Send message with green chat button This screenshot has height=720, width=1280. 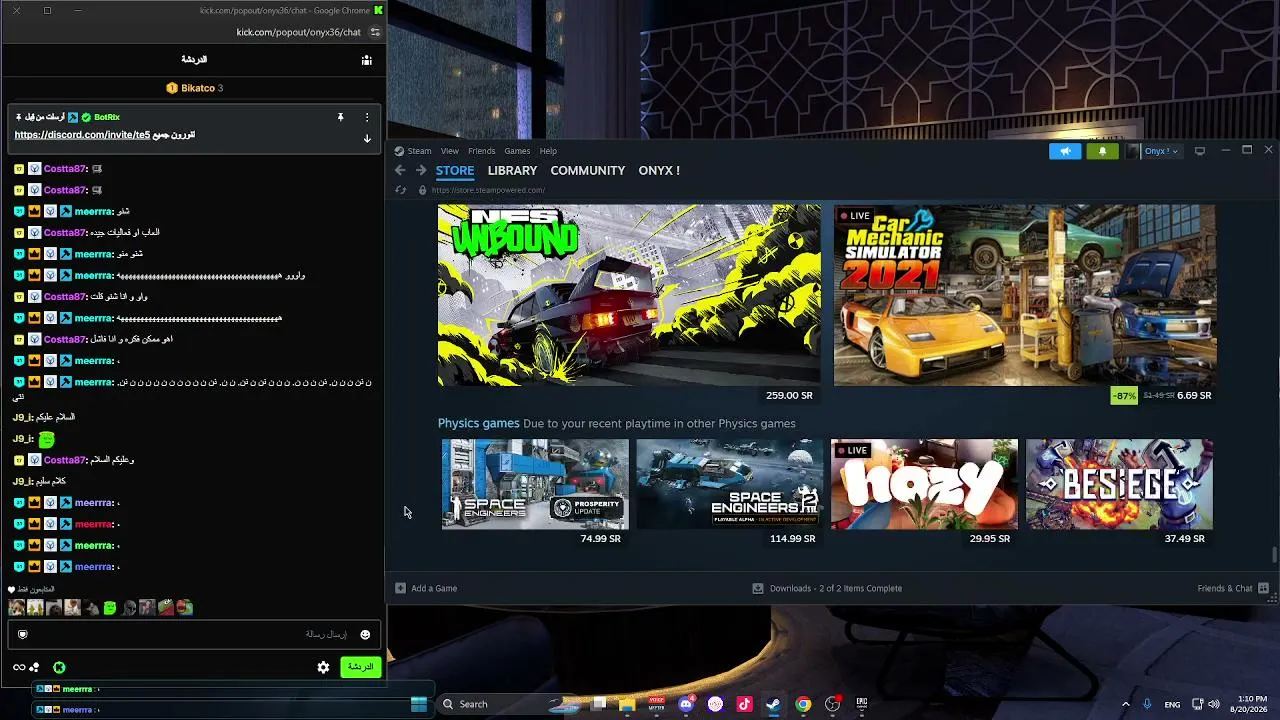(x=360, y=667)
